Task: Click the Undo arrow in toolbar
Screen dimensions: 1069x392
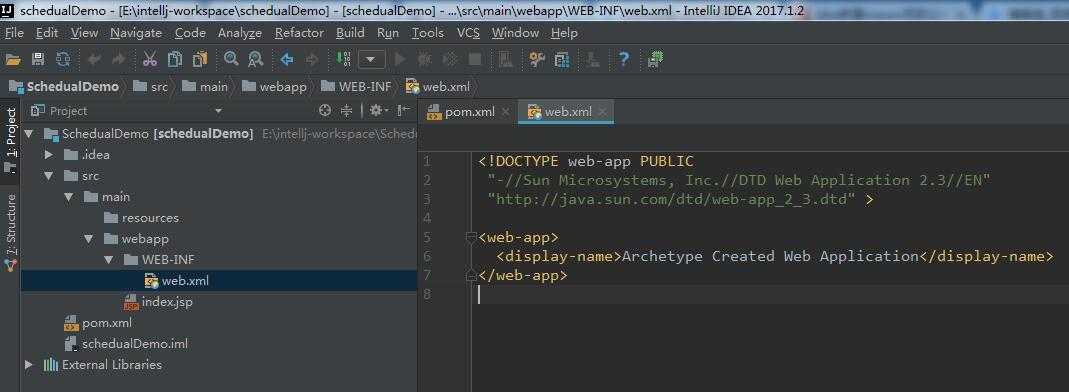Action: 94,60
